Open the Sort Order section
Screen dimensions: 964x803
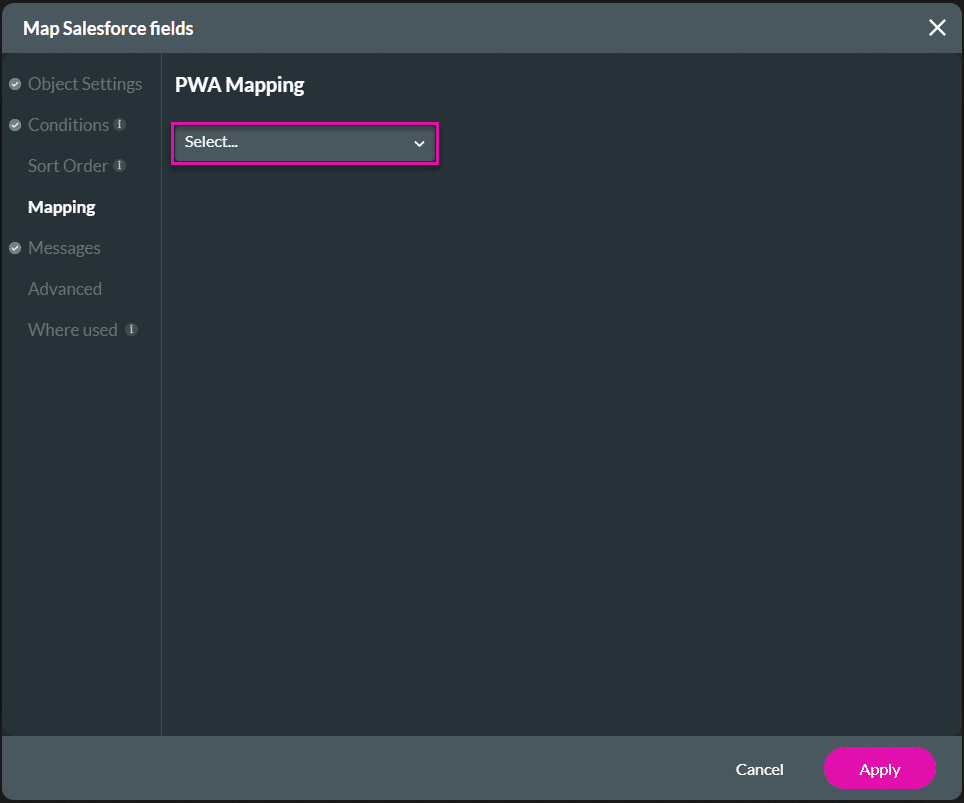67,166
